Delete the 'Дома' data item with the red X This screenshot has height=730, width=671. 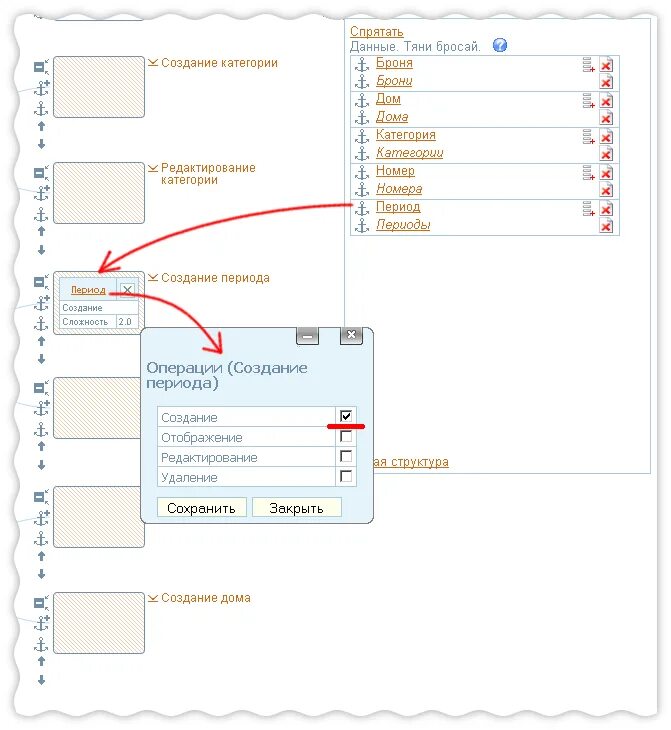coord(606,118)
